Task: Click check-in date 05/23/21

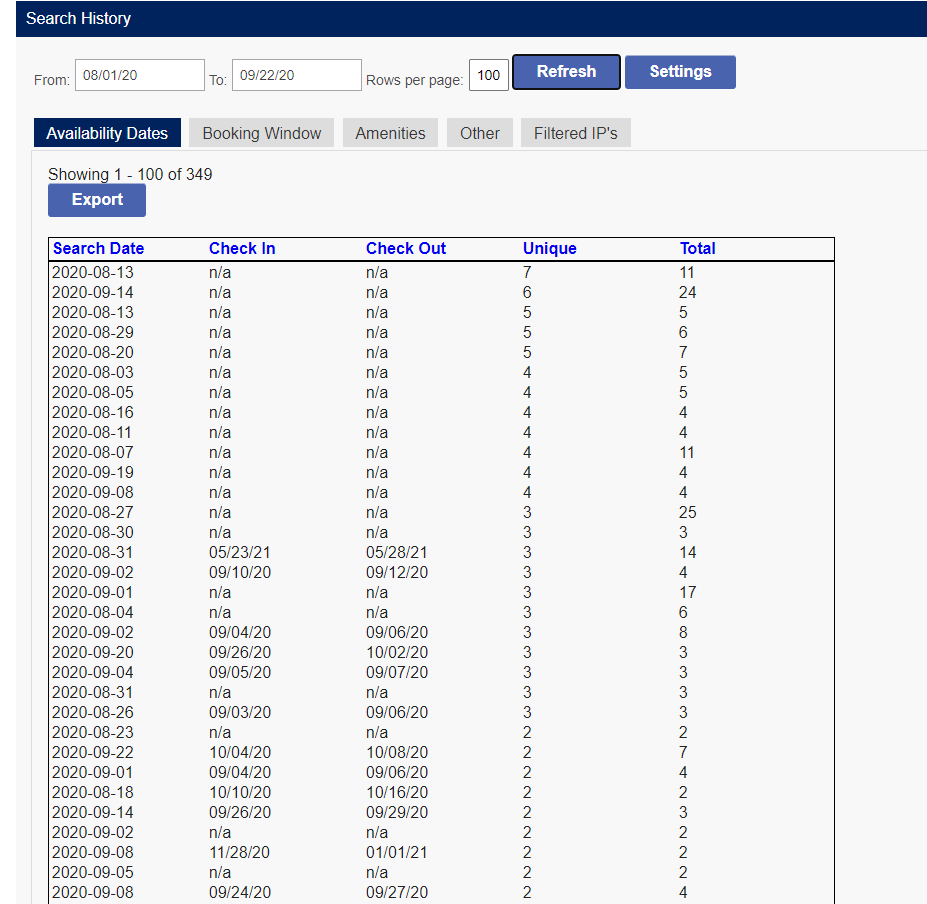Action: (x=239, y=552)
